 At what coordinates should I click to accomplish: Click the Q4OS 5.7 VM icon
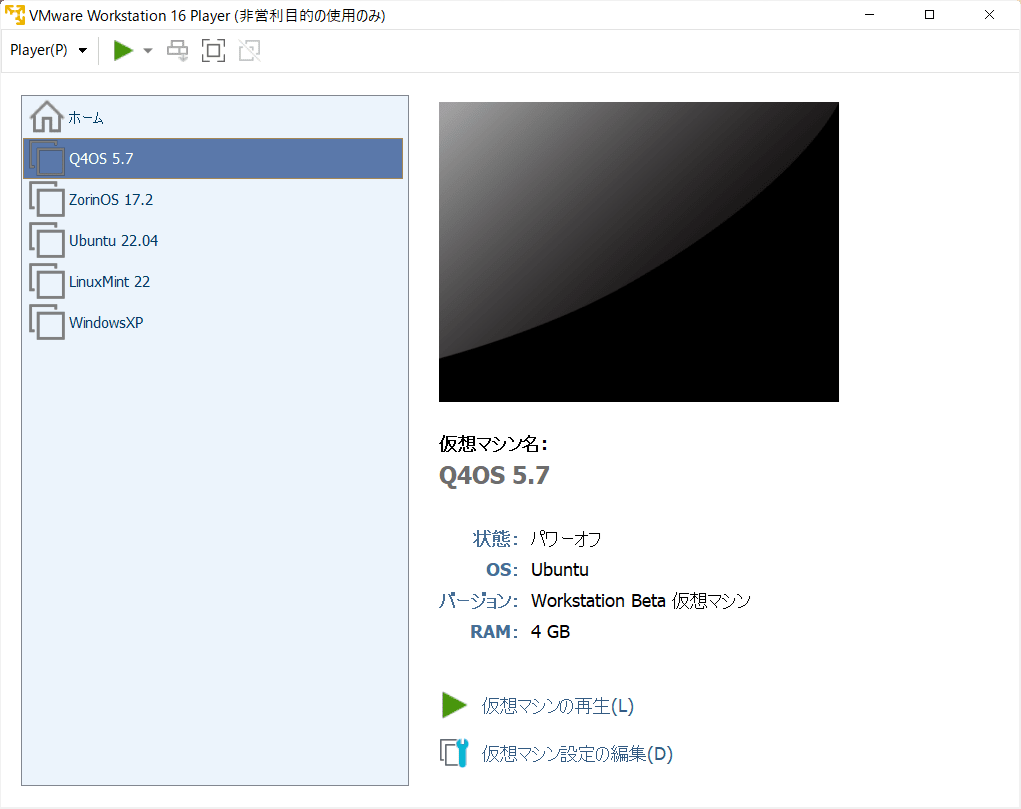(x=47, y=158)
